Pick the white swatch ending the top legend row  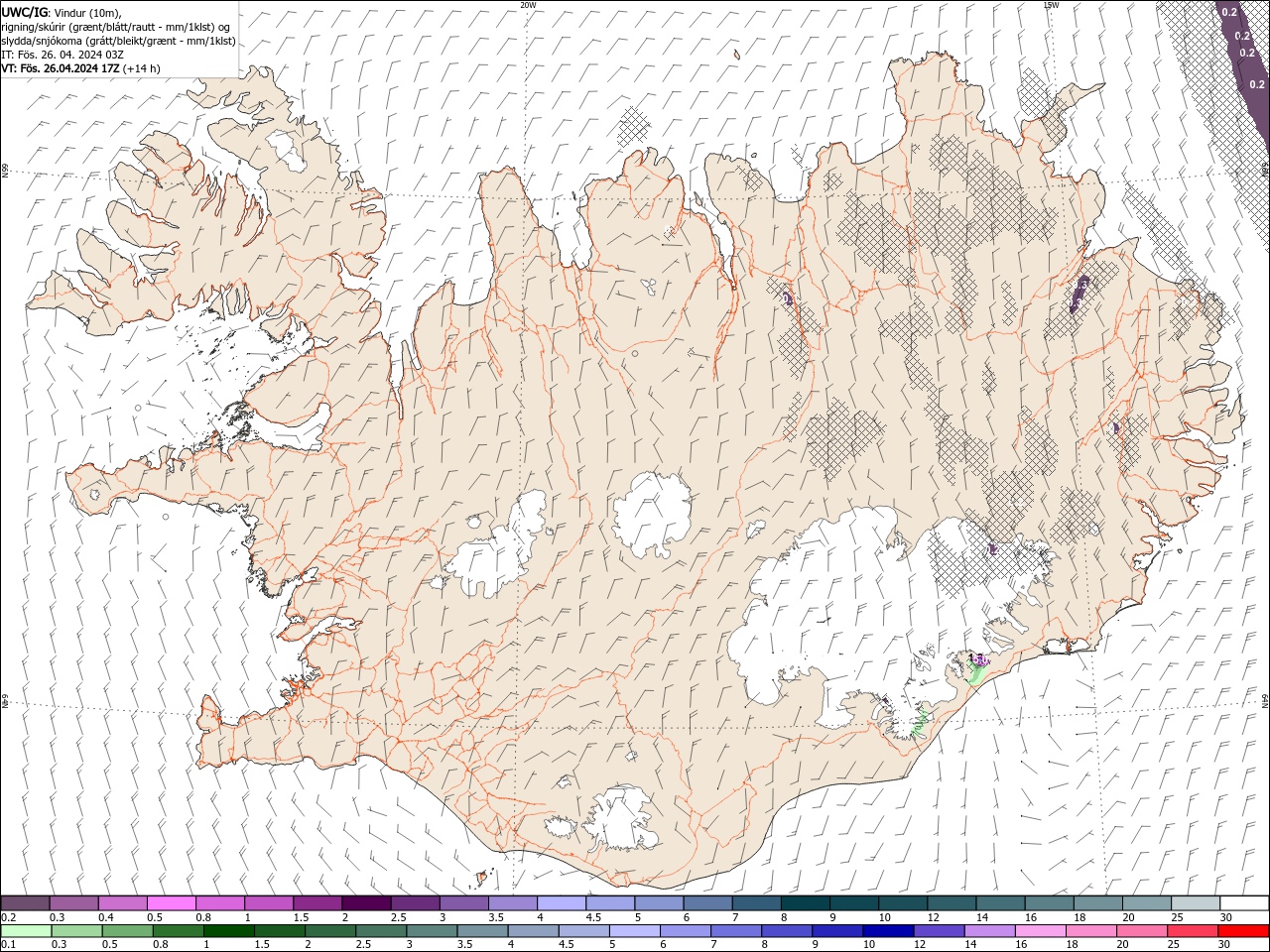[1243, 902]
